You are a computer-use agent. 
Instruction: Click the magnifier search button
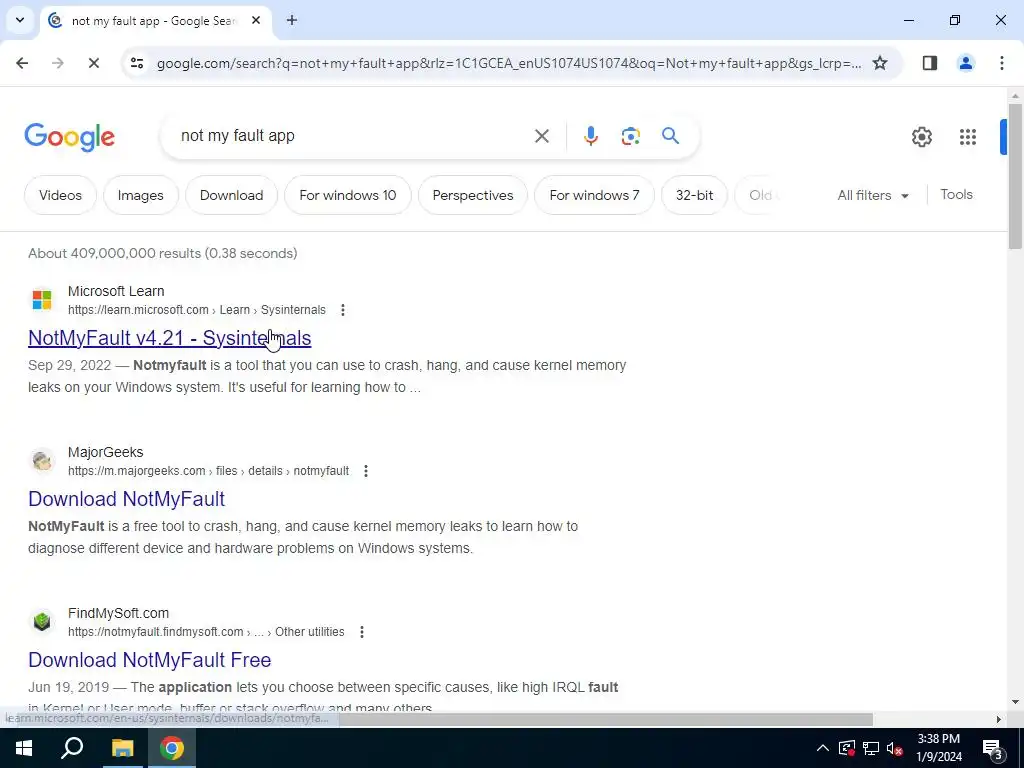(x=670, y=136)
